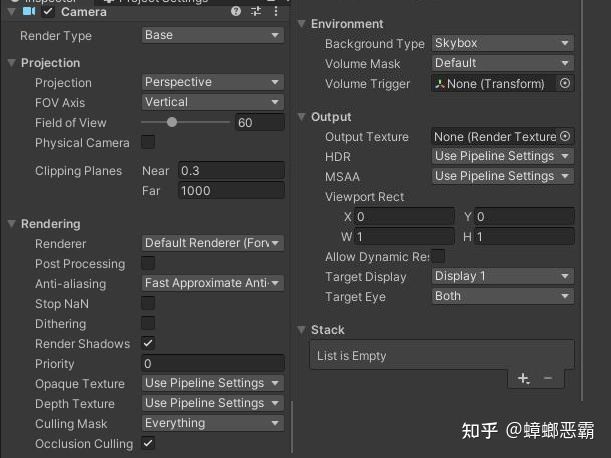Click the Priority input field
Viewport: 611px width, 458px height.
pyautogui.click(x=213, y=363)
